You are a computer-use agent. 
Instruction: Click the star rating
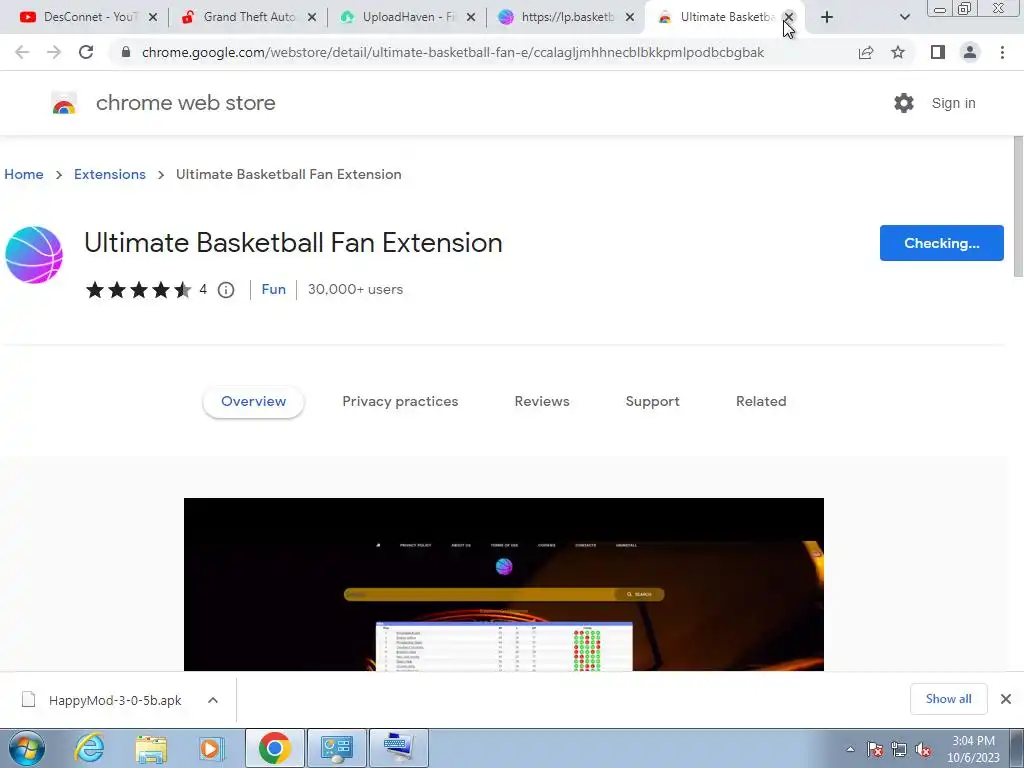[x=138, y=289]
